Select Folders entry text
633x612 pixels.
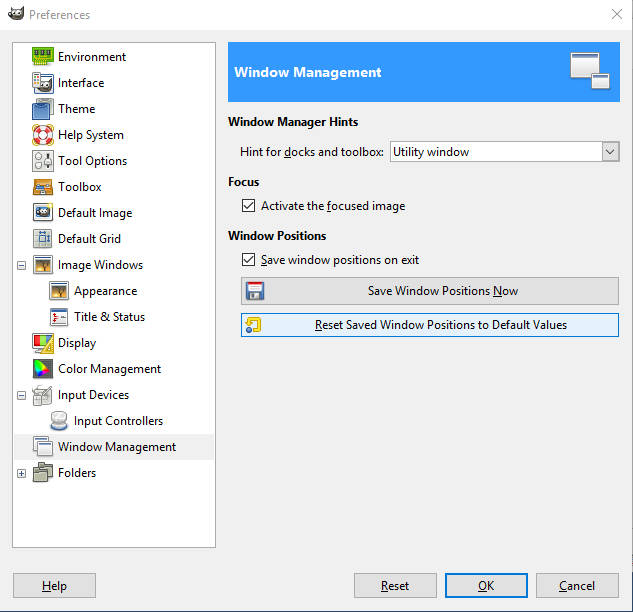[x=77, y=473]
